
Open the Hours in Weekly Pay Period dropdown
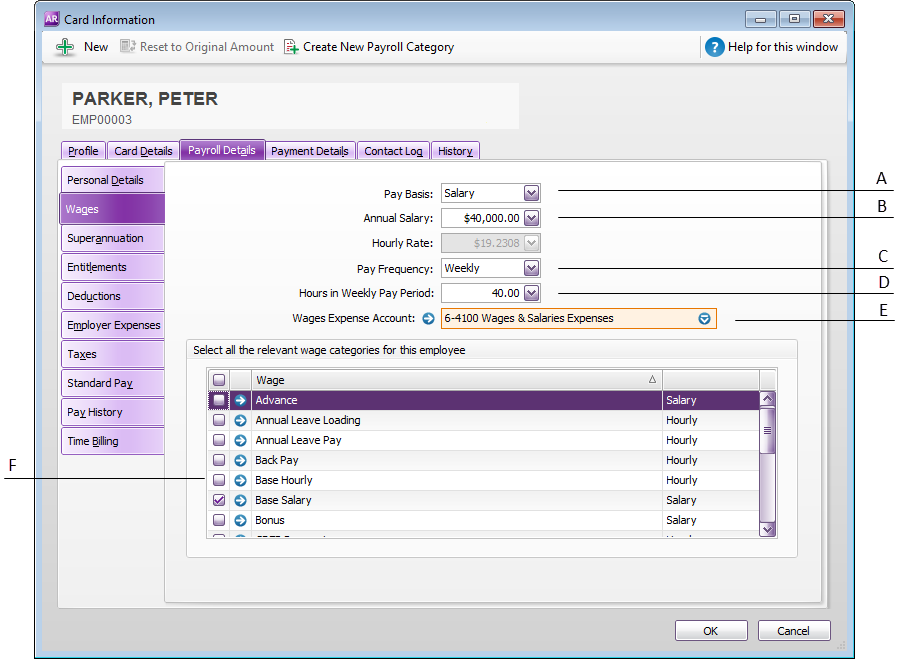[532, 293]
